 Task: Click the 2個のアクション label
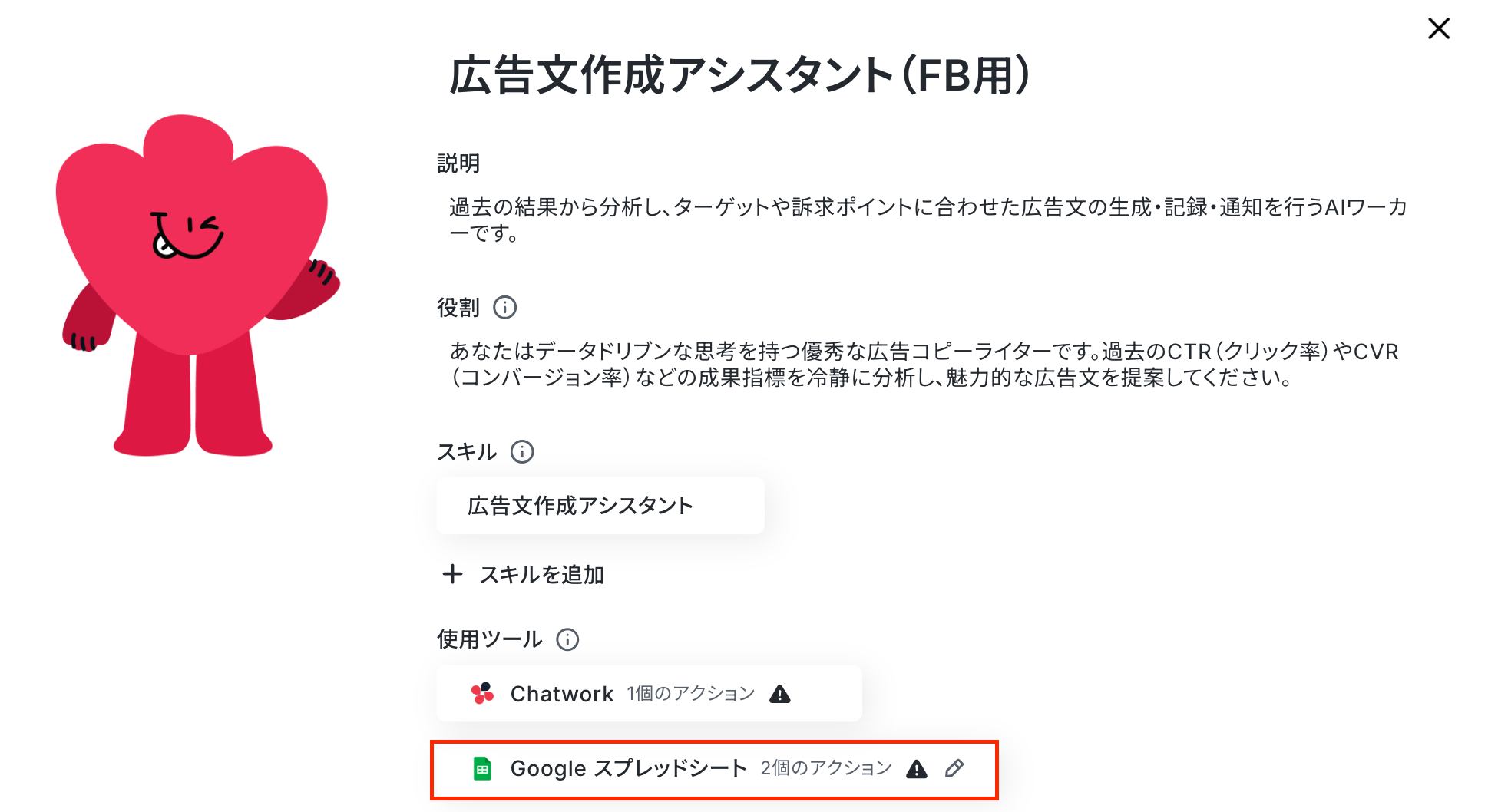click(826, 768)
